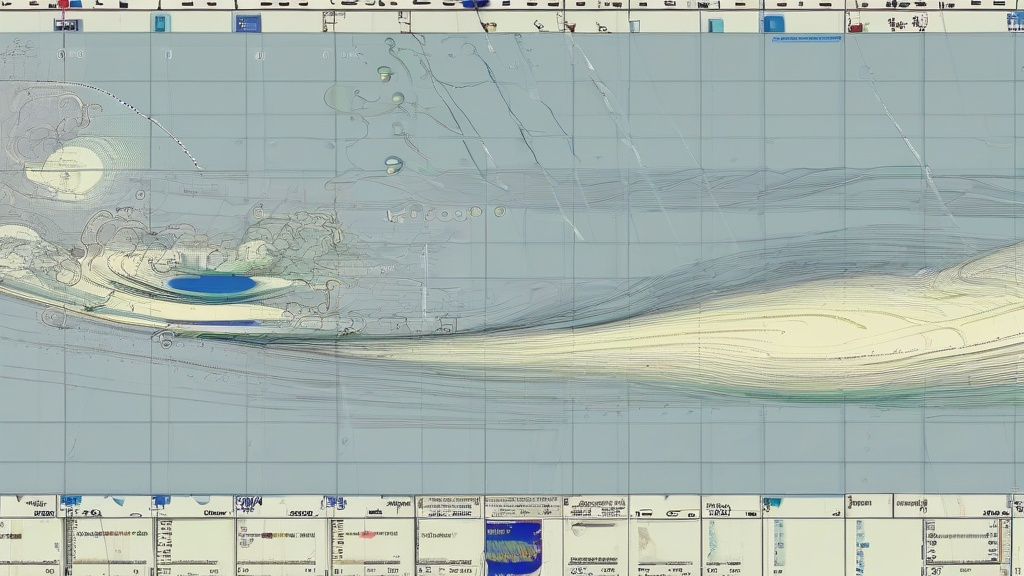Click the cyan icon in bottom-right panel header
This screenshot has height=576, width=1024.
[x=771, y=502]
